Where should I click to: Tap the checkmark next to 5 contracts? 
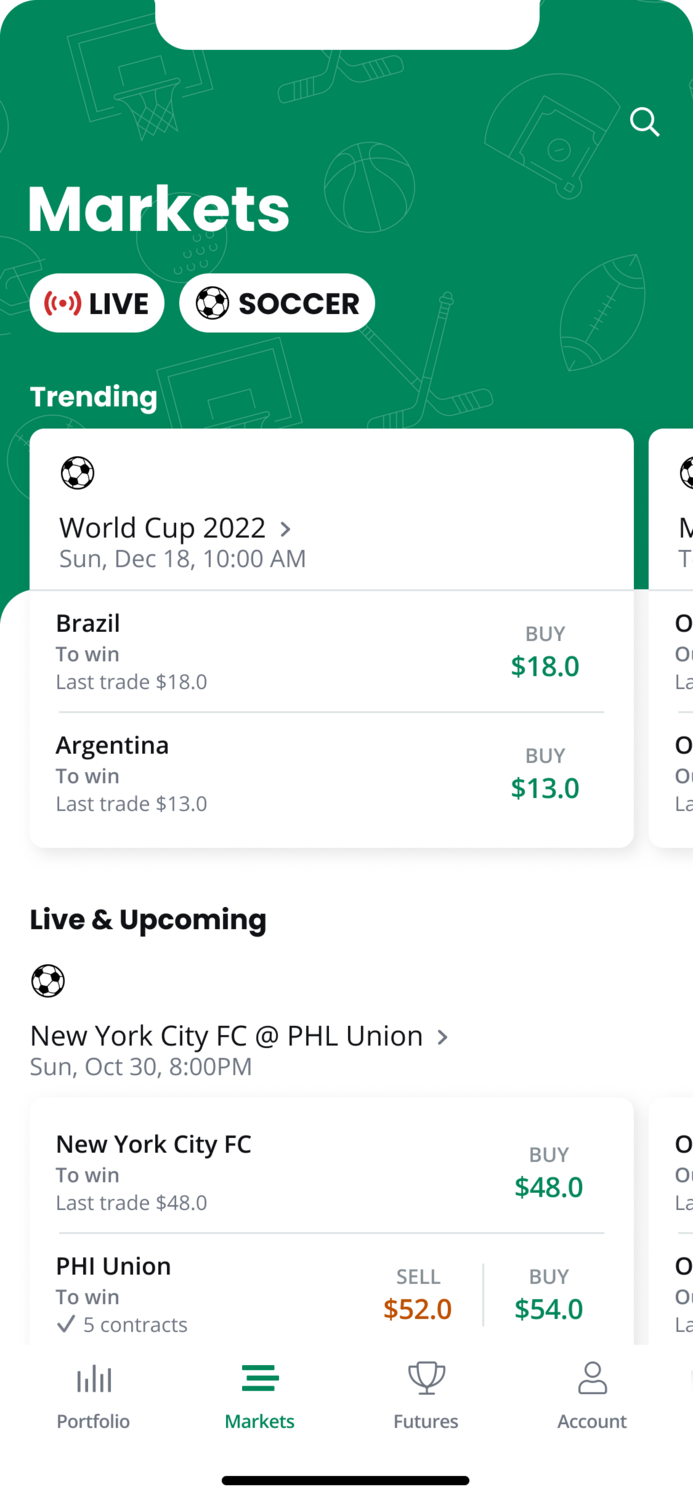coord(66,1324)
